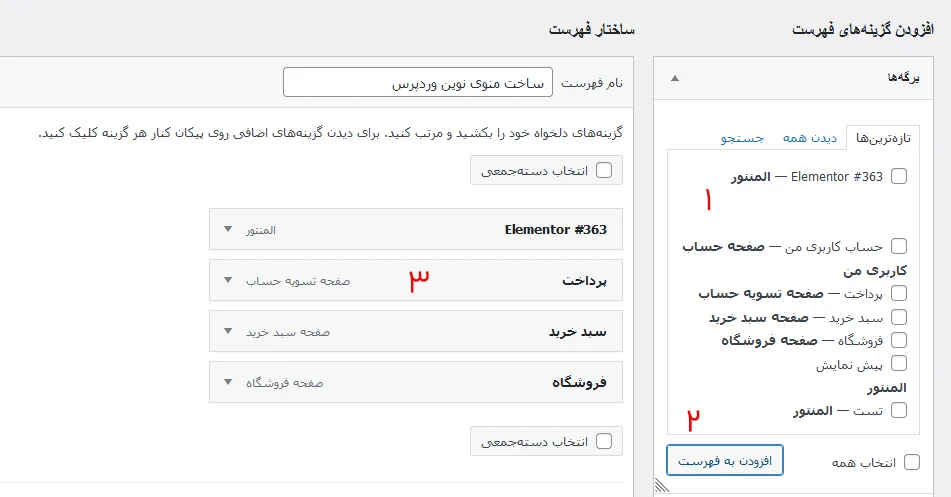951x497 pixels.
Task: Expand the پرداخت menu item arrow
Action: pyautogui.click(x=228, y=280)
